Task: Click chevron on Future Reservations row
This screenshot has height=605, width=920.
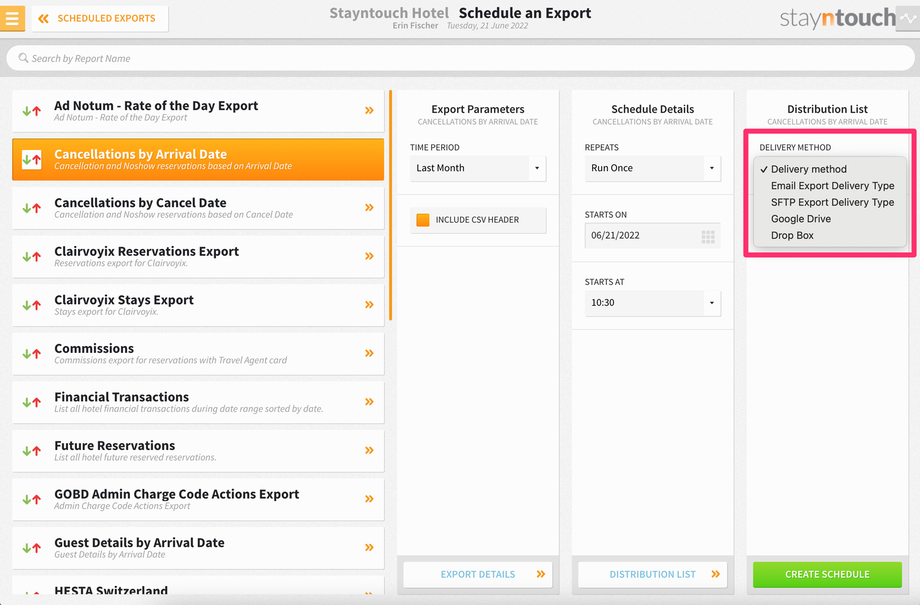Action: 369,451
